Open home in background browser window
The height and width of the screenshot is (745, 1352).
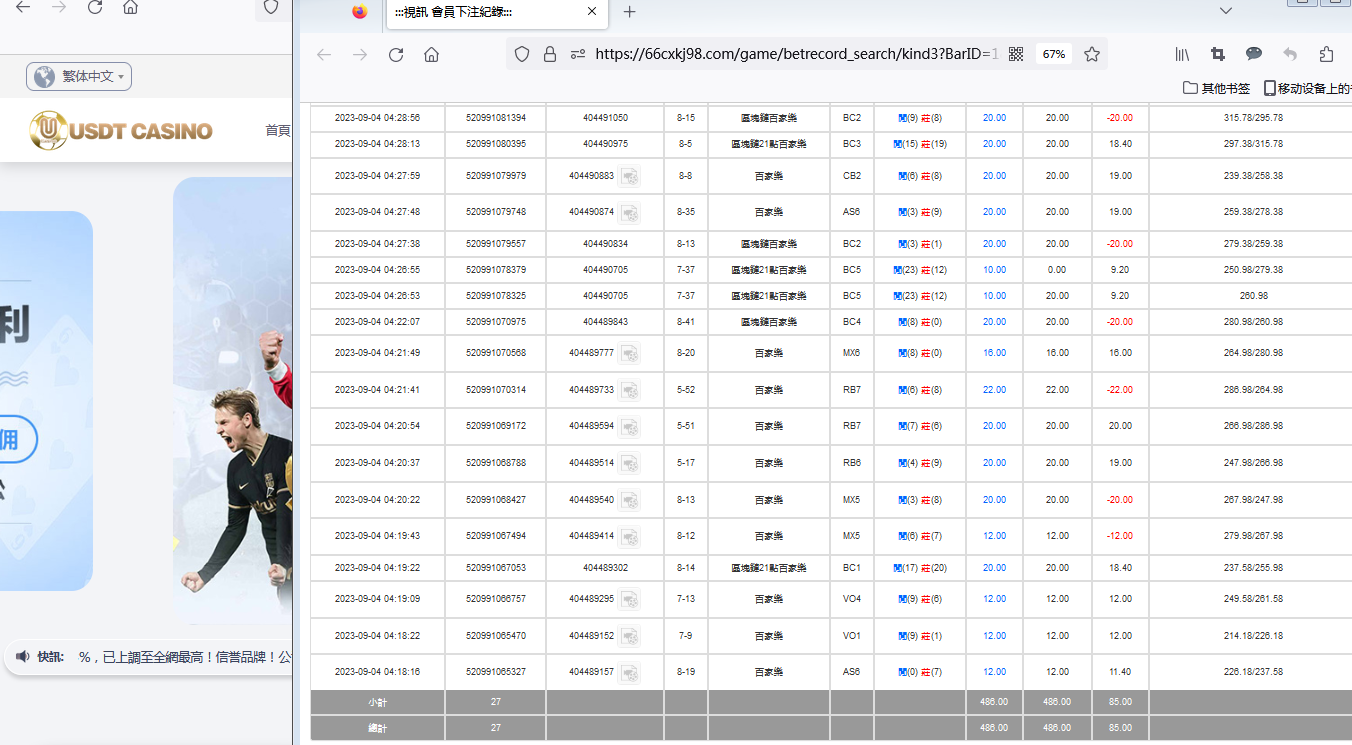(x=130, y=7)
